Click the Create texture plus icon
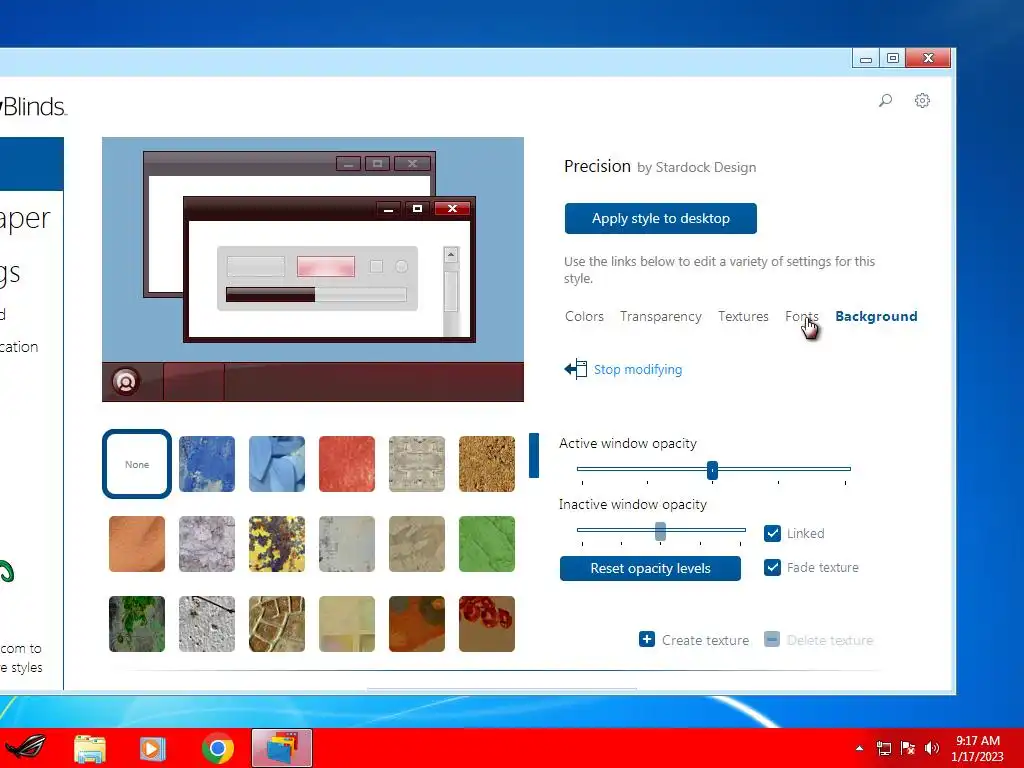 (x=647, y=639)
